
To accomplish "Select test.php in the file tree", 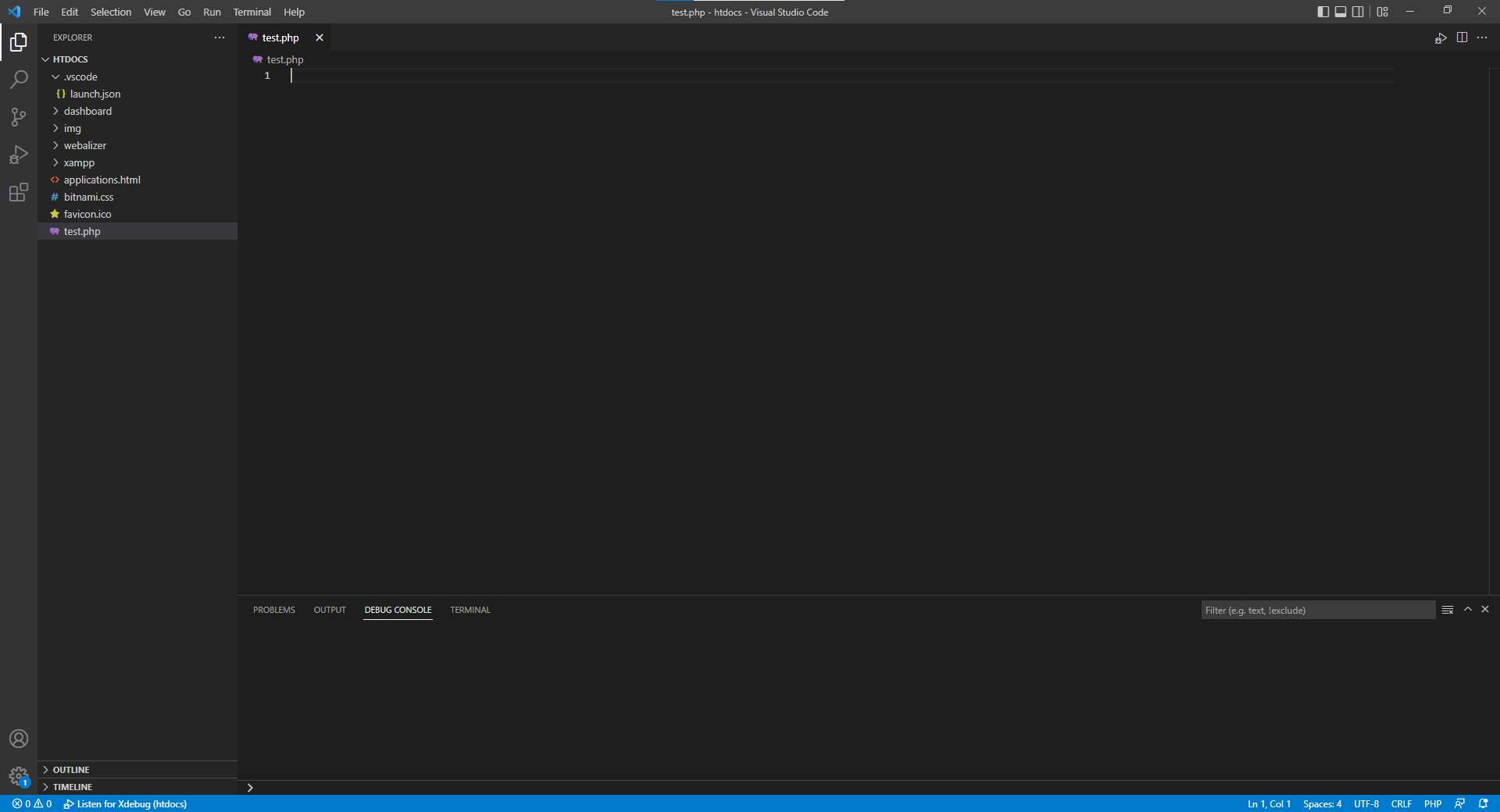I will (137, 231).
